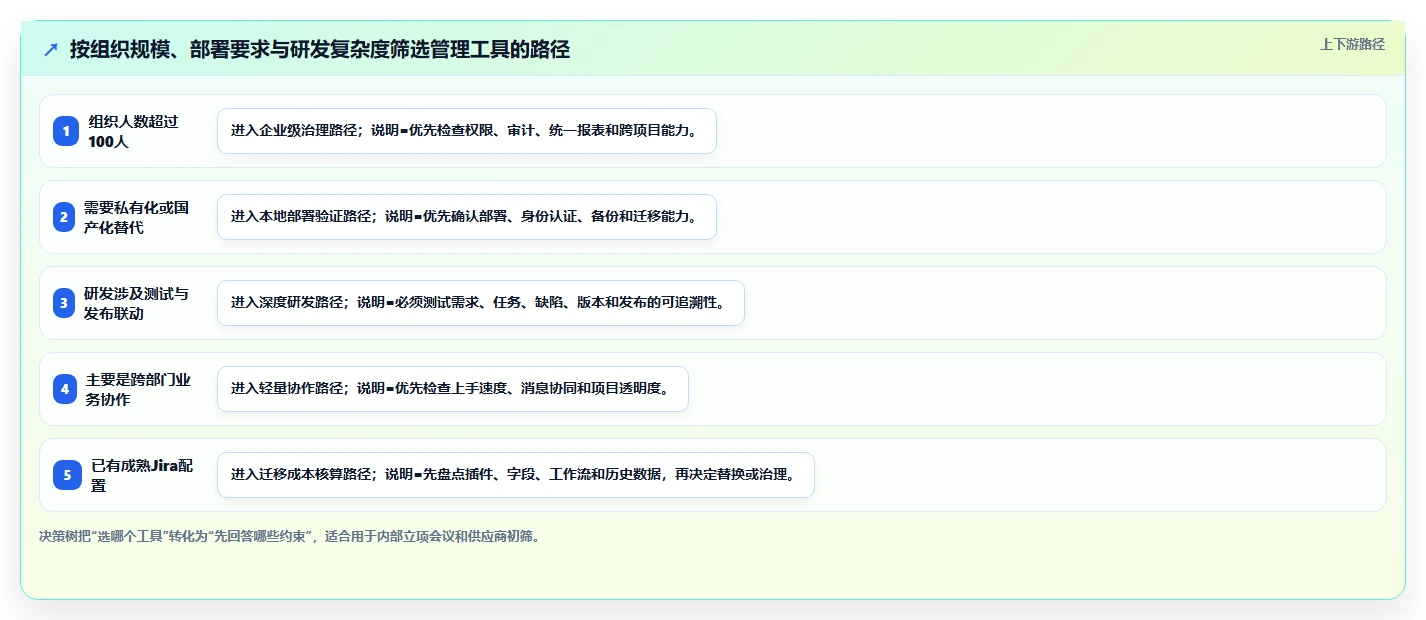Open the 进入轻量协作路径 result box
Image resolution: width=1426 pixels, height=620 pixels.
pyautogui.click(x=453, y=389)
